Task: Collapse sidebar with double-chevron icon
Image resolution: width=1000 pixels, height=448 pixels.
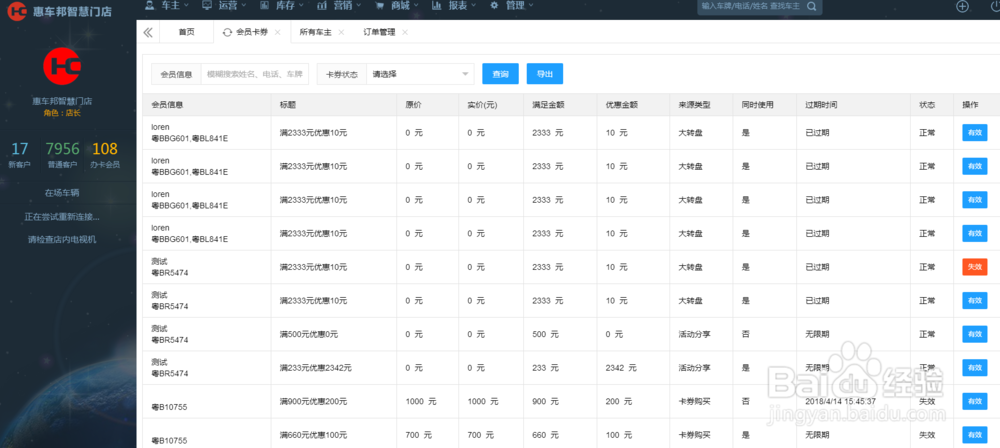Action: (x=148, y=33)
